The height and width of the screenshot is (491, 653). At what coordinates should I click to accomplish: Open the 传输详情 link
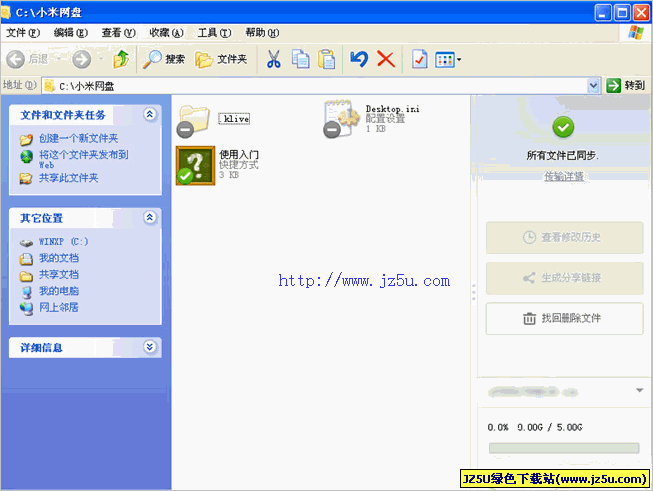564,177
